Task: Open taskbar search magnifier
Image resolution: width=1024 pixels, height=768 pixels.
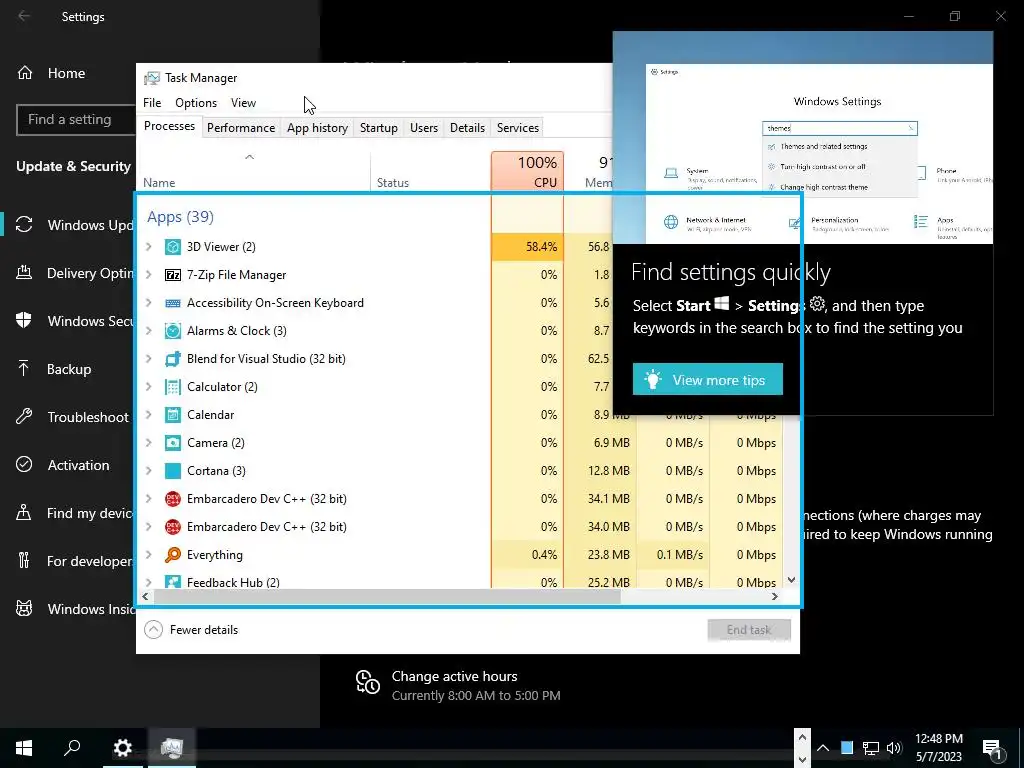Action: [x=72, y=748]
